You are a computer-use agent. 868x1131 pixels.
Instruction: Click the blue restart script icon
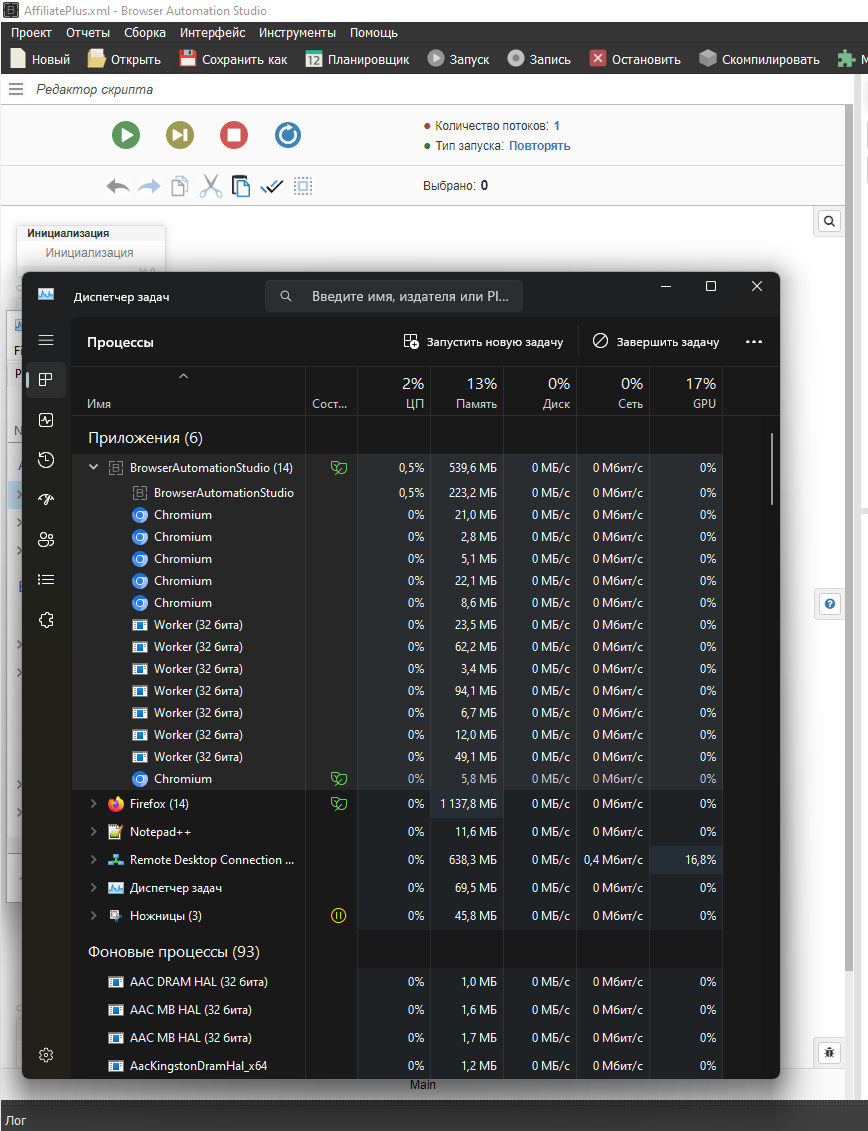[x=288, y=135]
